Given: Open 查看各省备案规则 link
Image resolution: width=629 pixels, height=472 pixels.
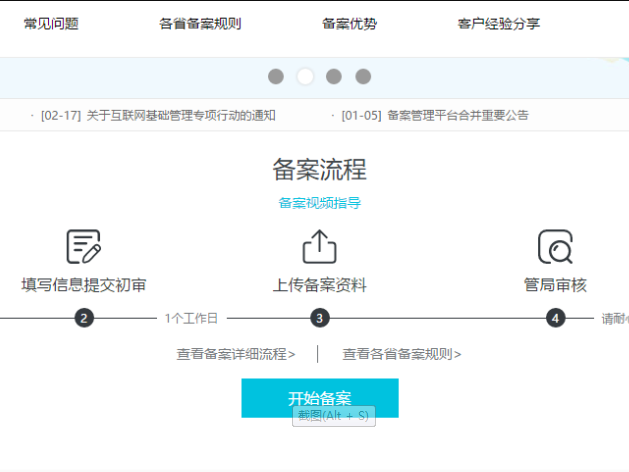Looking at the screenshot, I should pyautogui.click(x=402, y=354).
